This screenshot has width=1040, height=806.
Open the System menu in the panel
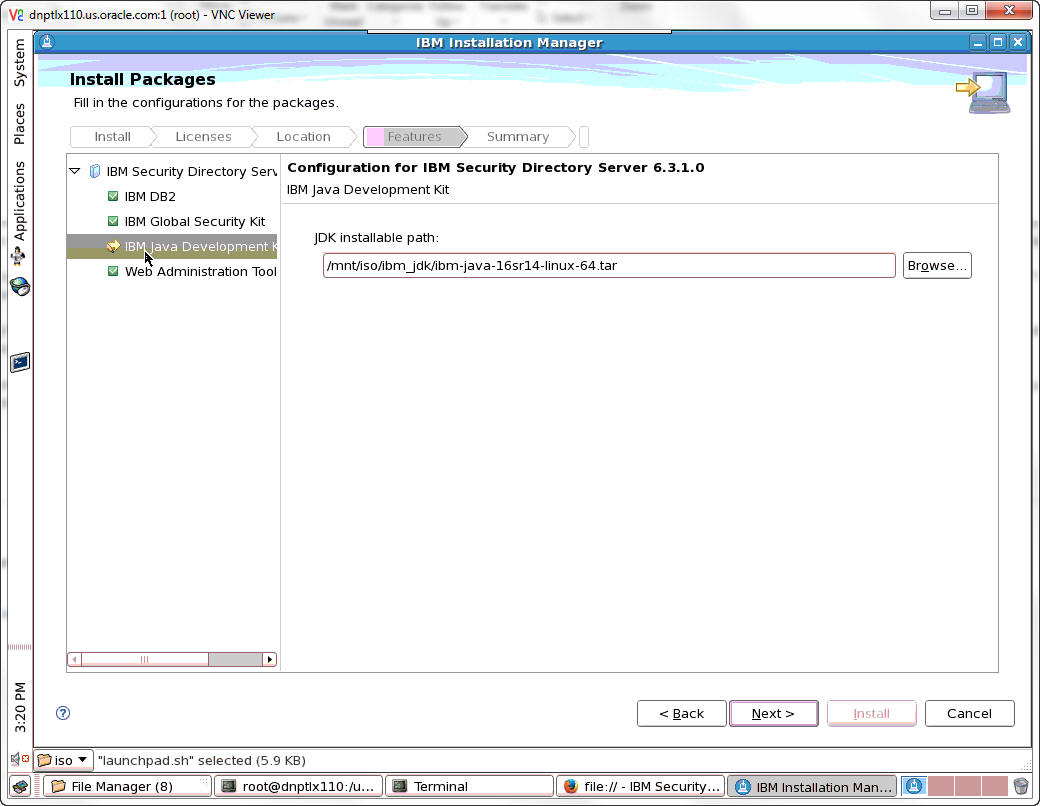point(19,62)
